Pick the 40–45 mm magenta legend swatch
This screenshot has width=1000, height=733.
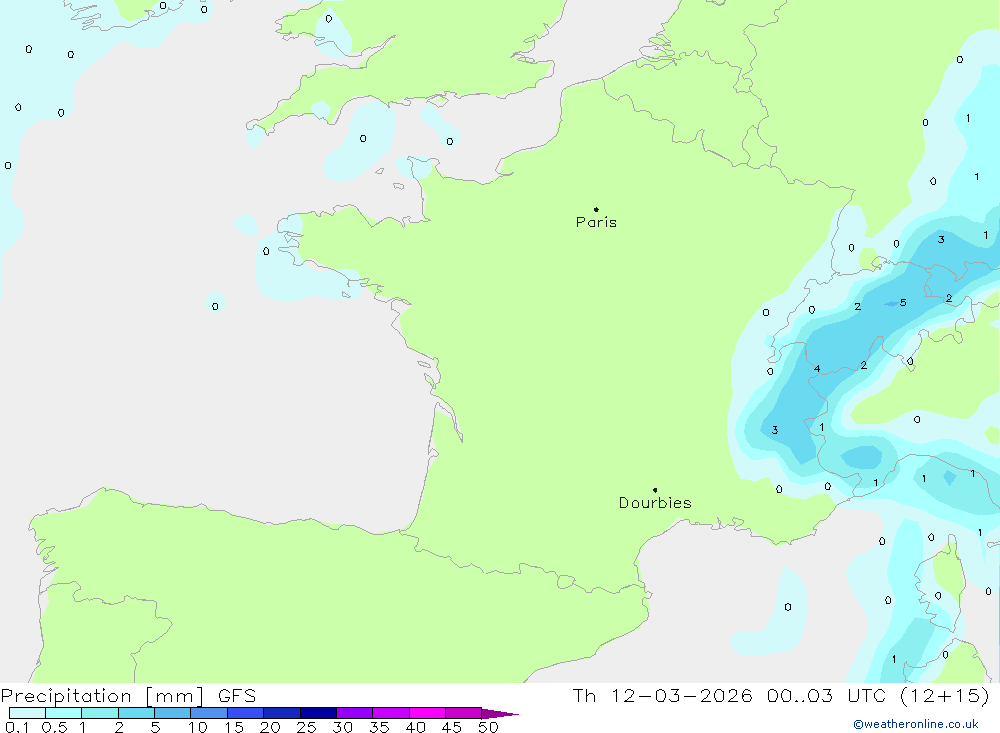(427, 713)
